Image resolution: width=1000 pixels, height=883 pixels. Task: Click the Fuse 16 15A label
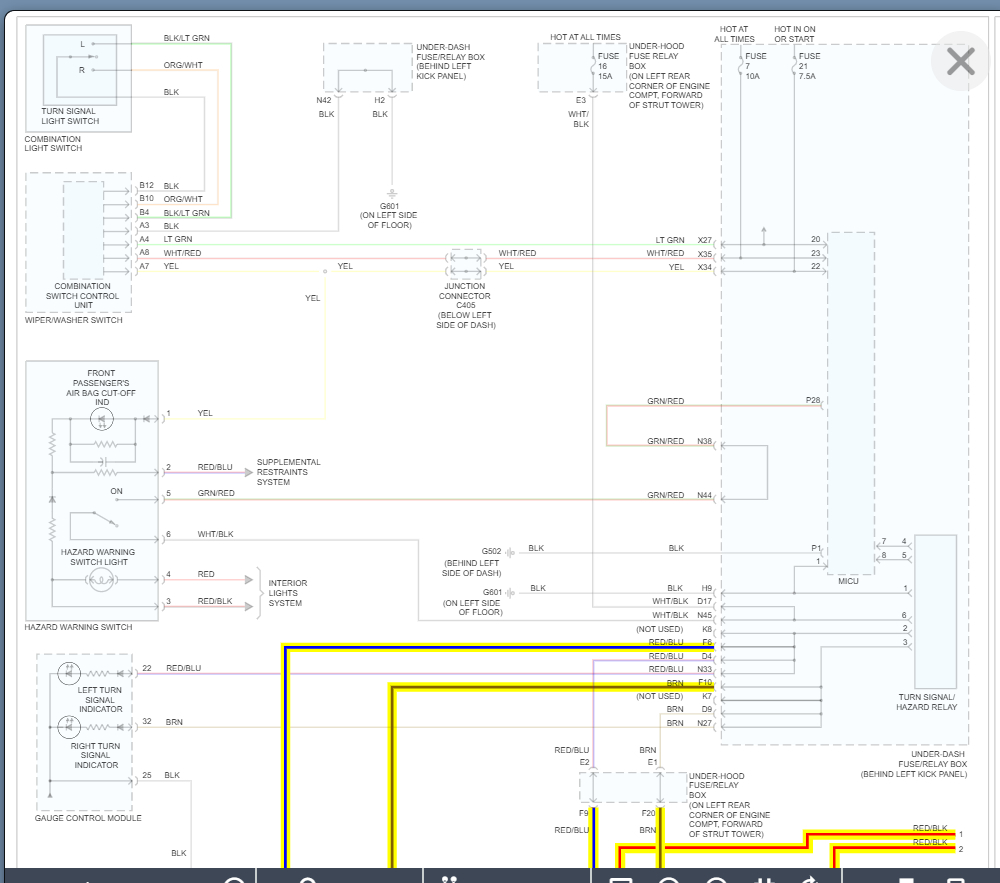pos(608,66)
